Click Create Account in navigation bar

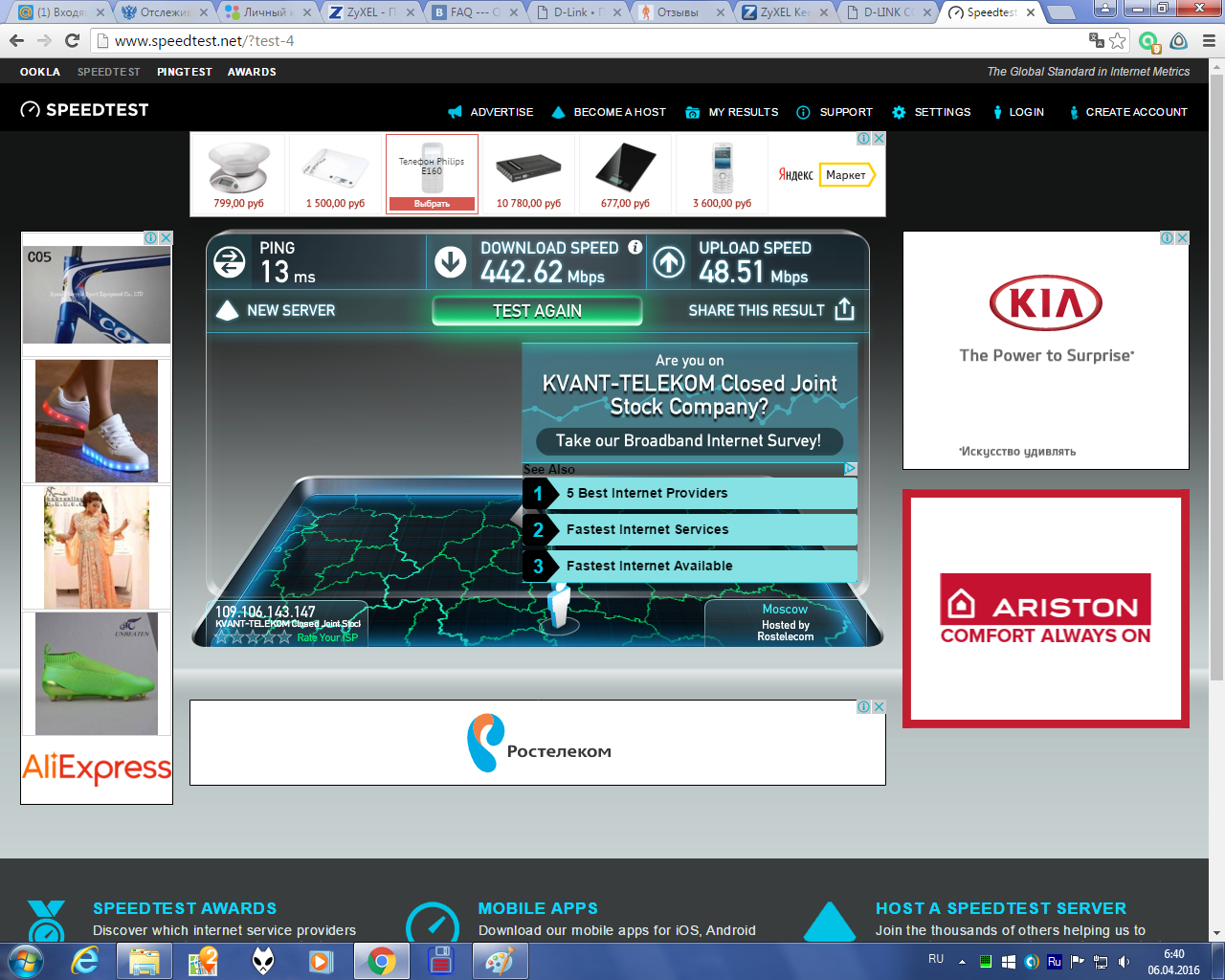pos(1136,112)
